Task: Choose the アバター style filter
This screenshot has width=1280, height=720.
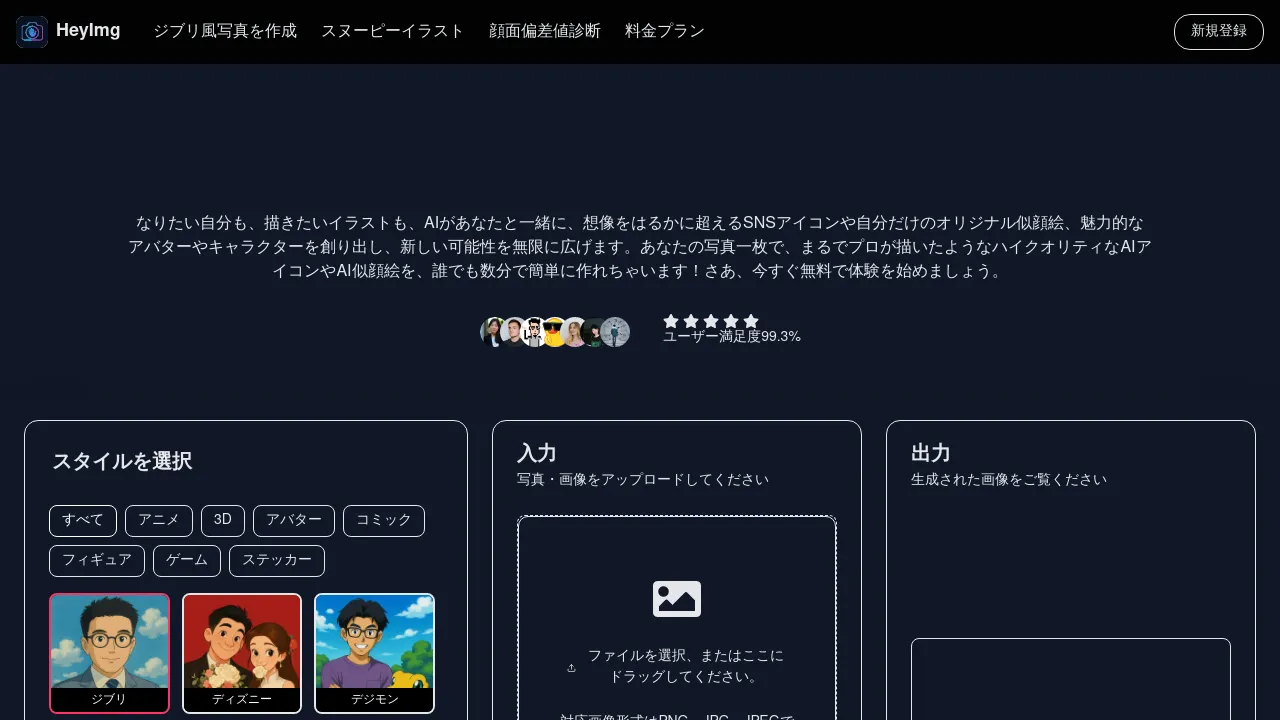Action: (x=294, y=521)
